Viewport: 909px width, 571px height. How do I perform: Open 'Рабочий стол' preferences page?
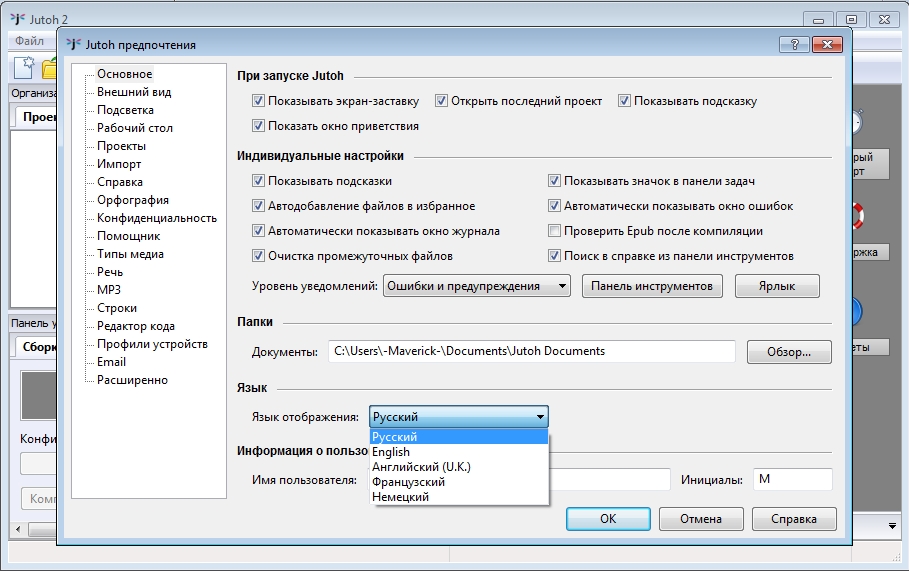point(134,128)
